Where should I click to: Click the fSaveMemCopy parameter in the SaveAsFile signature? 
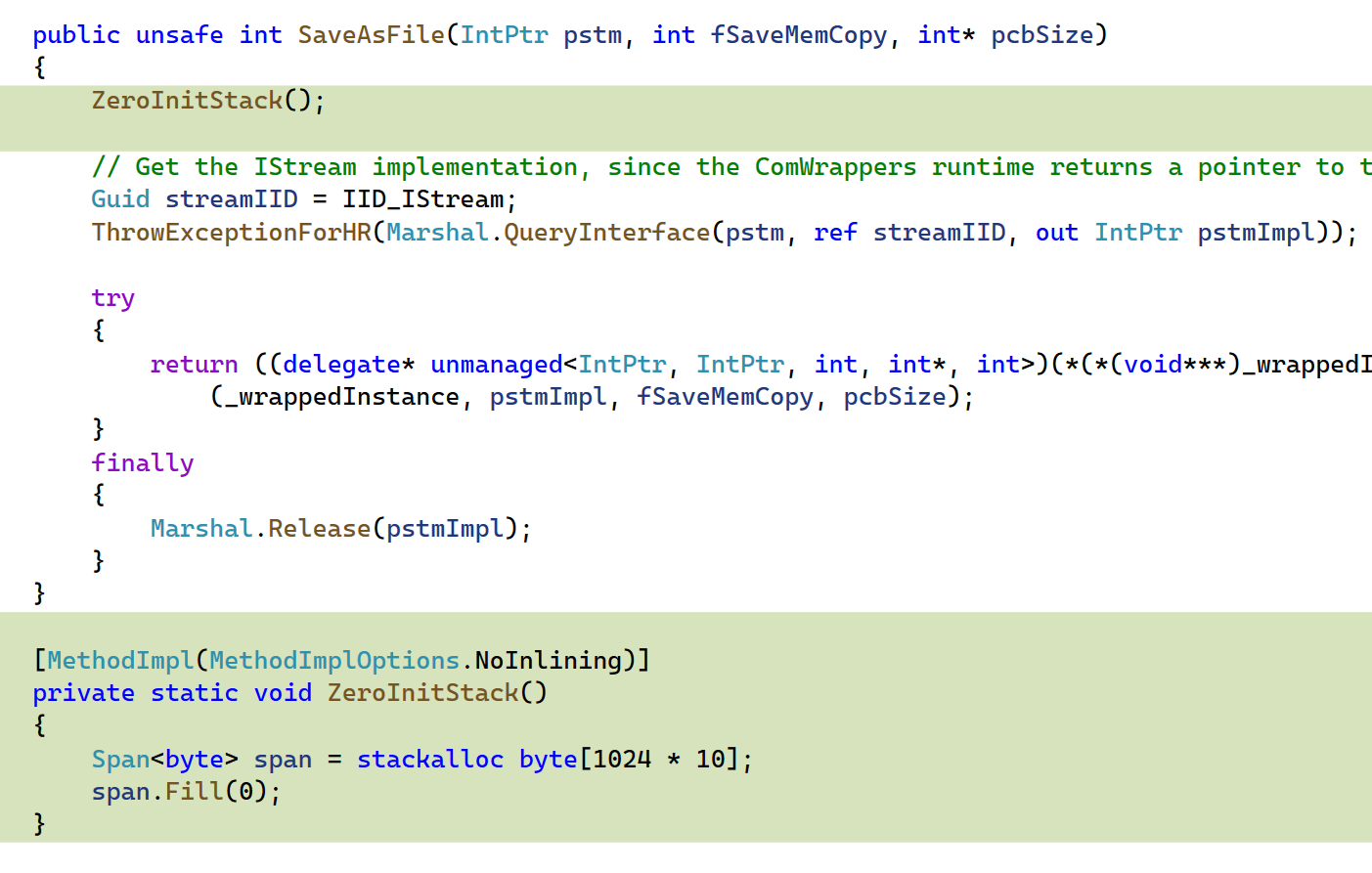[x=799, y=35]
